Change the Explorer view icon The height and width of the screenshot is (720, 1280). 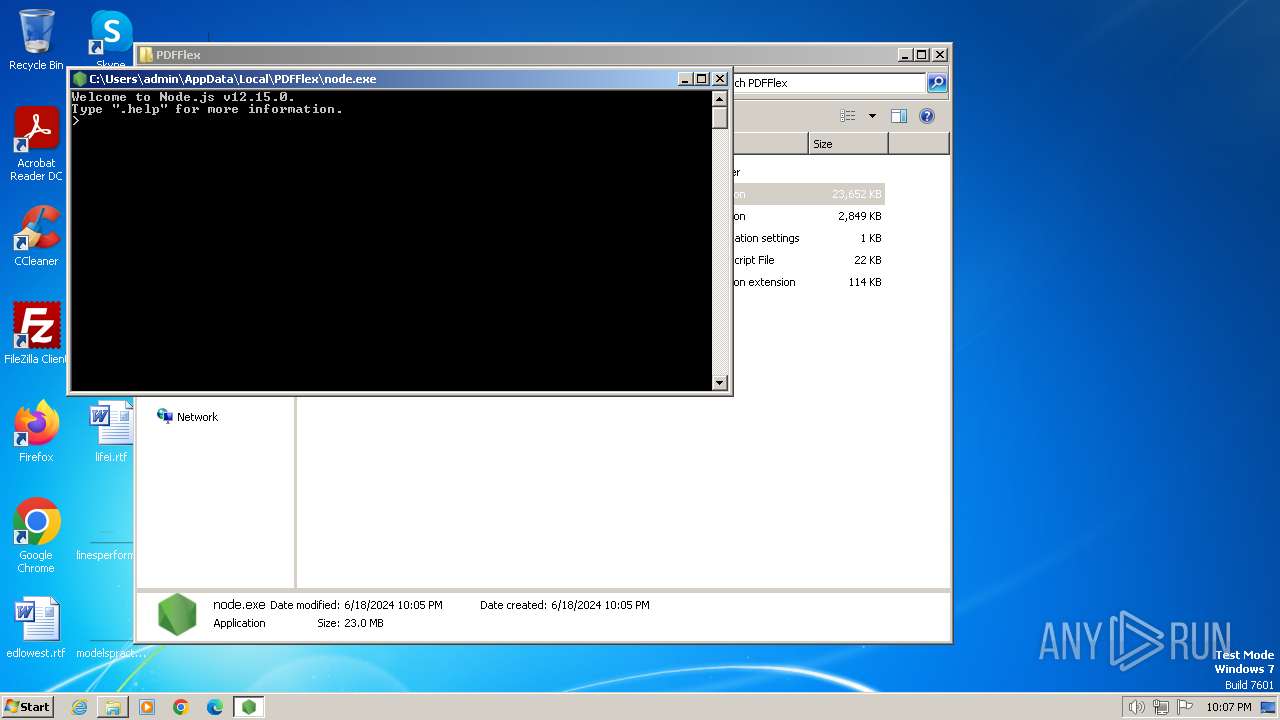(848, 116)
